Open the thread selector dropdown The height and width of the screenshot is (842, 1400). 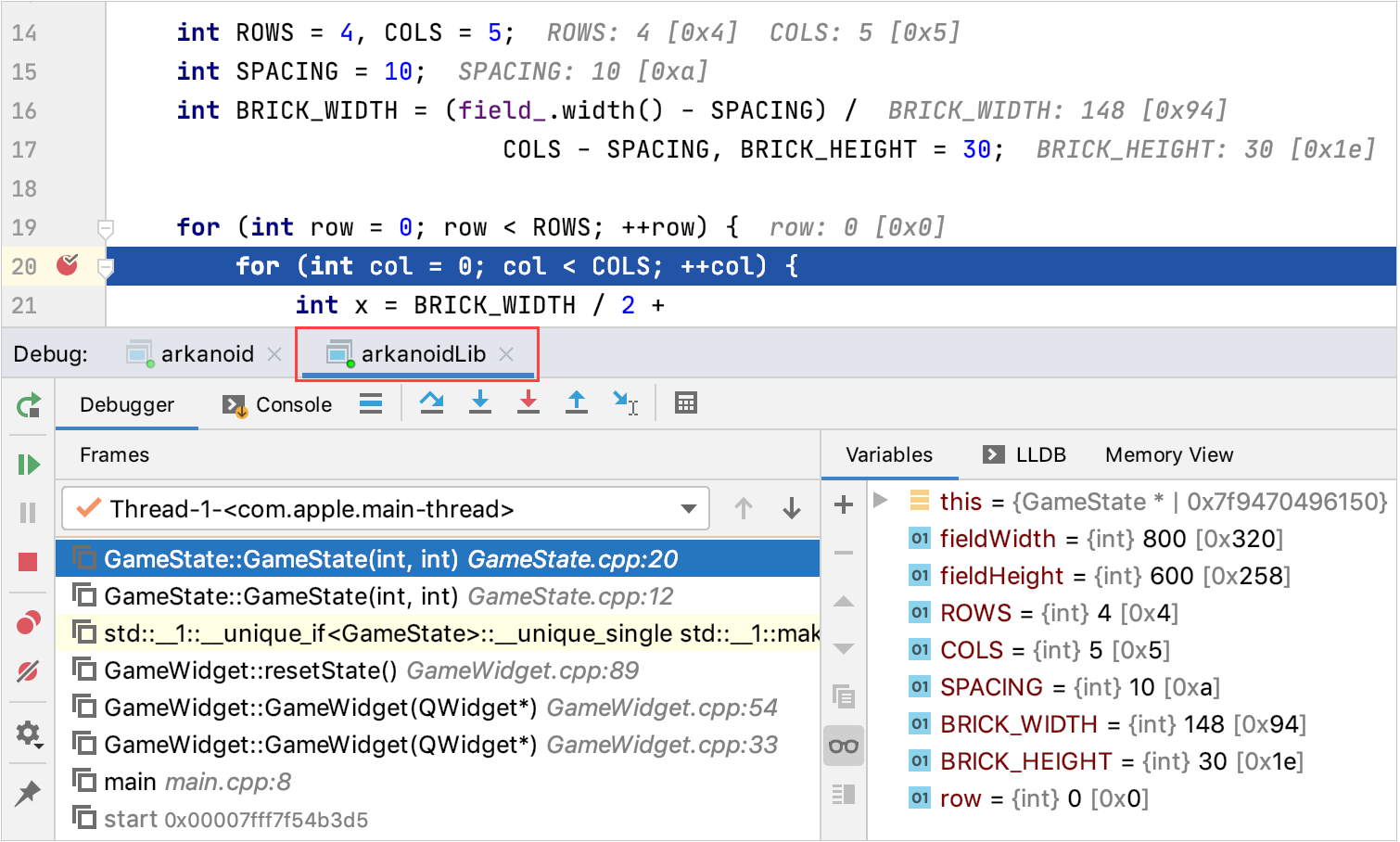coord(386,509)
